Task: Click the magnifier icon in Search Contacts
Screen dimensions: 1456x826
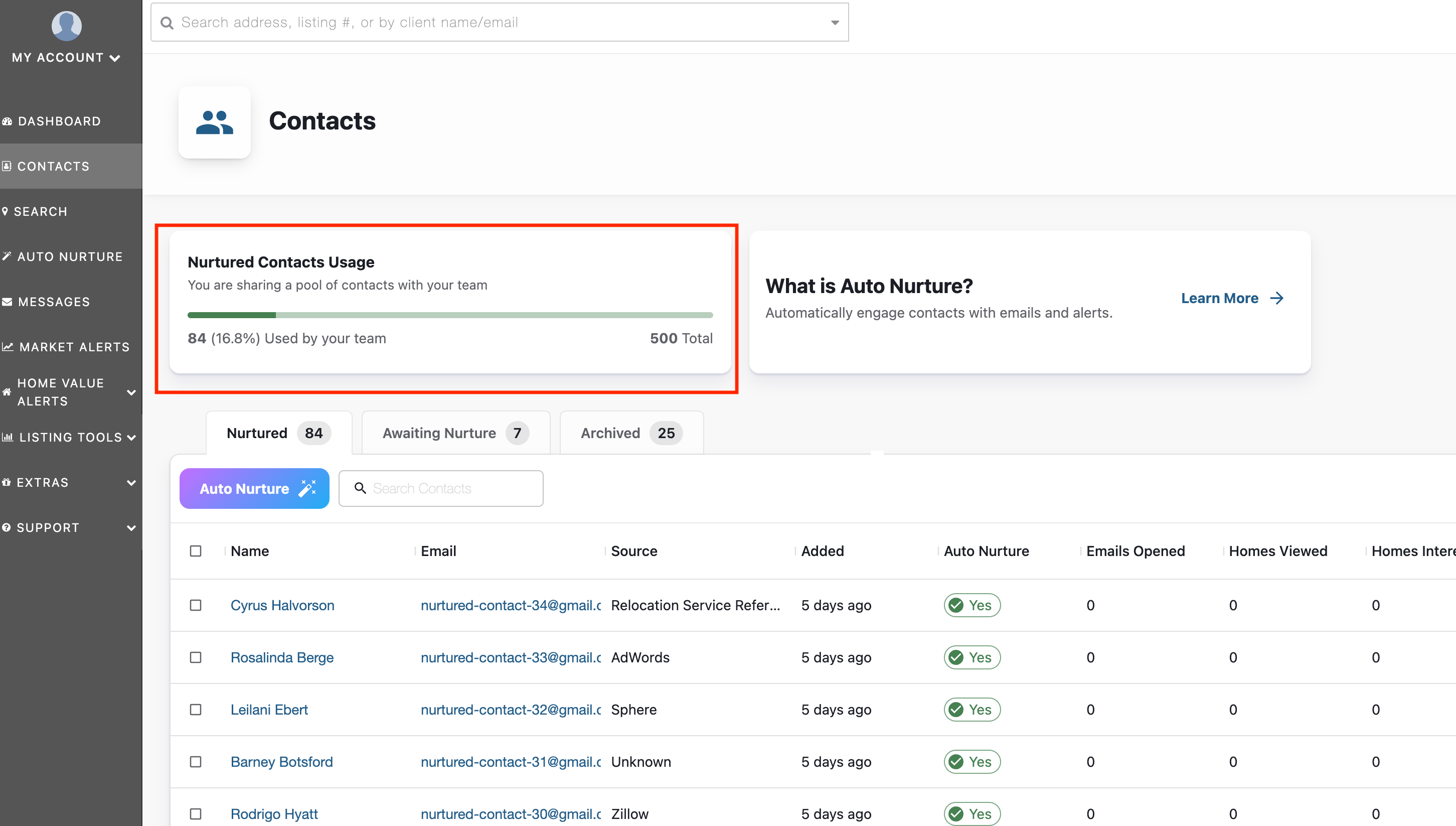Action: click(x=360, y=488)
